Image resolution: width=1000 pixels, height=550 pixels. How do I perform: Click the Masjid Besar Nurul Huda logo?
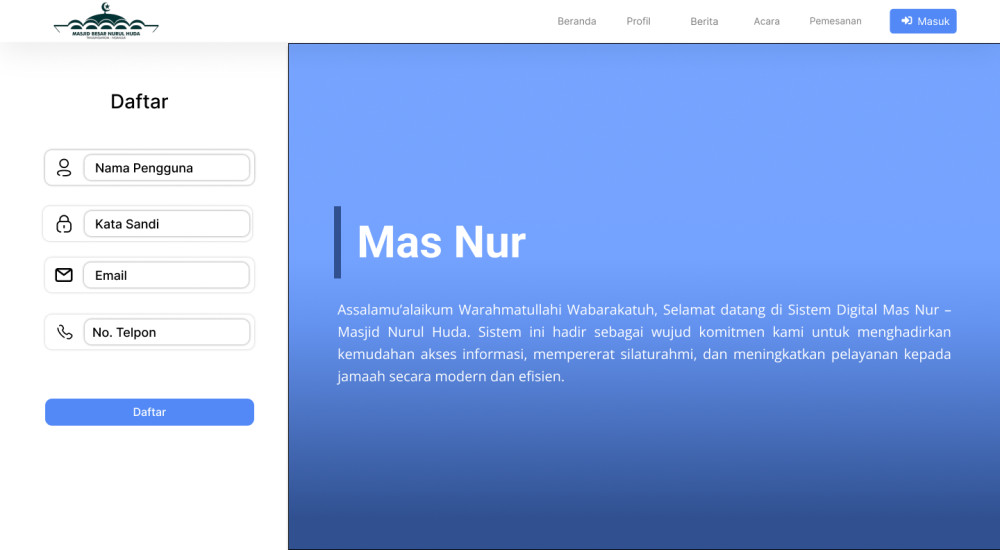pyautogui.click(x=106, y=21)
